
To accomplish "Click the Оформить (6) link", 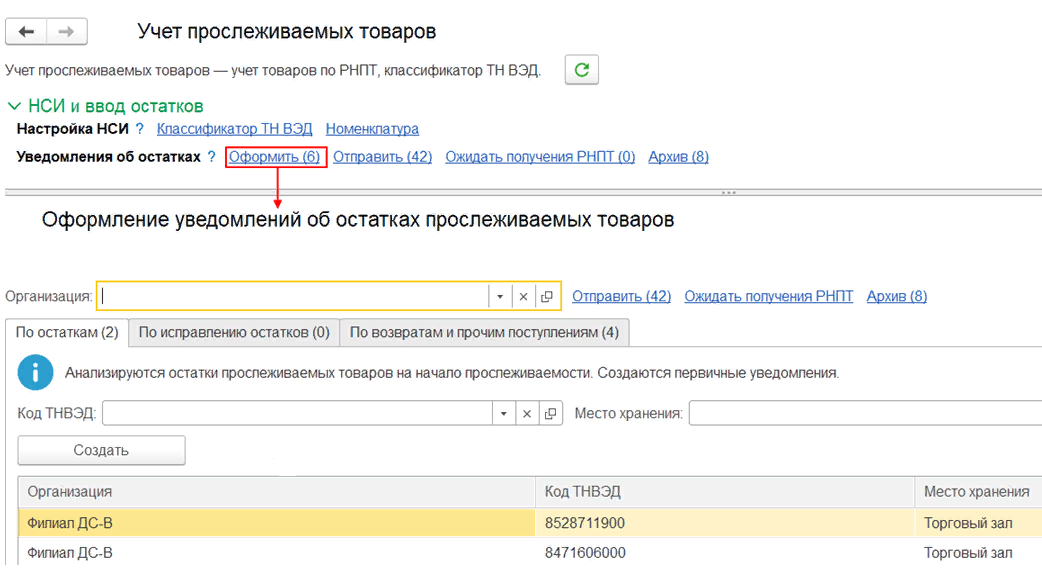I will pyautogui.click(x=275, y=157).
